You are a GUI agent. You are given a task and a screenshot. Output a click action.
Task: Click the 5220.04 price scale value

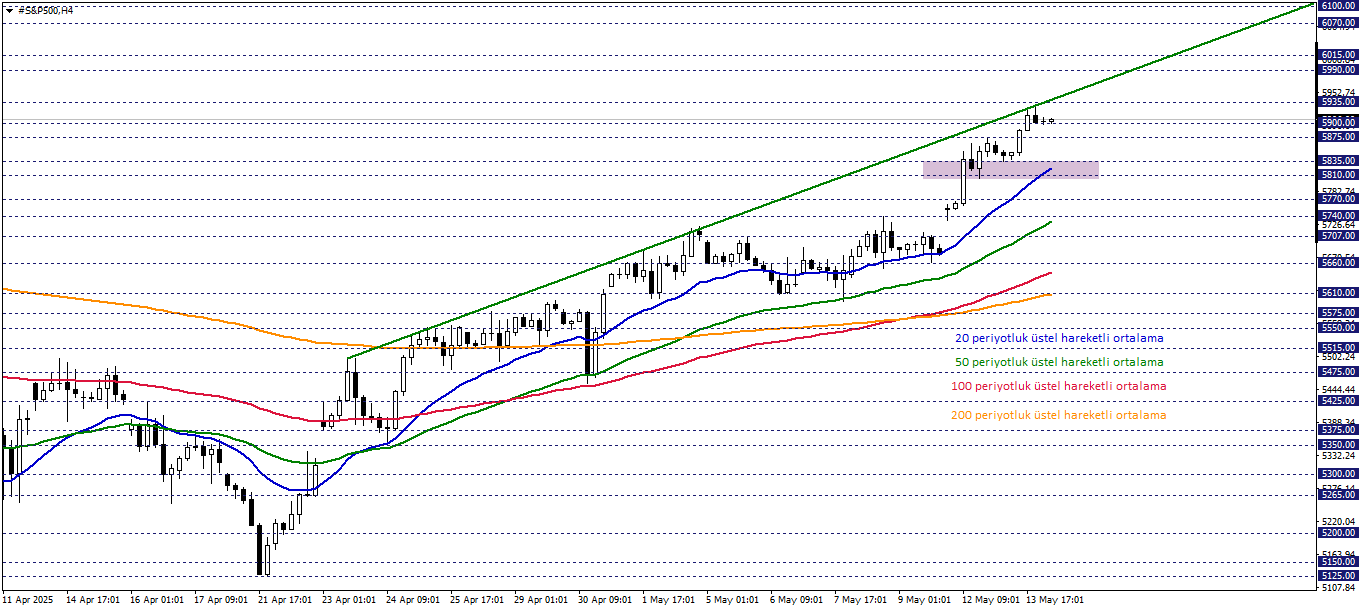(1338, 521)
